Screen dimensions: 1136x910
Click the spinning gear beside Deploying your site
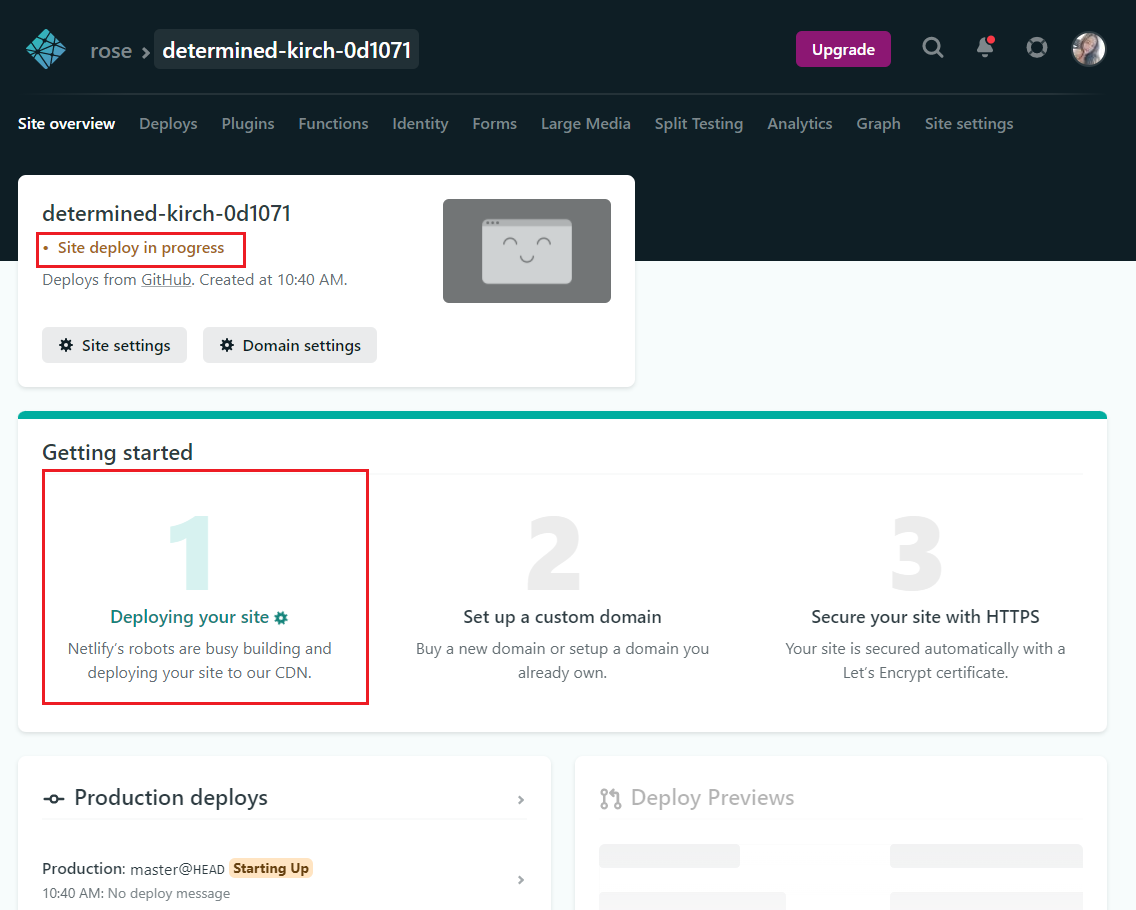(x=281, y=618)
